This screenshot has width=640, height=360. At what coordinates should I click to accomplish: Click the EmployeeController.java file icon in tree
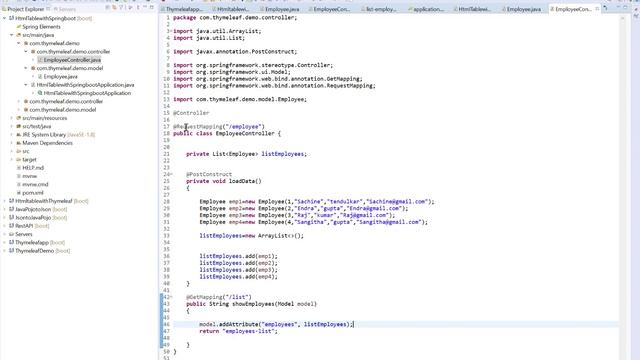40,60
